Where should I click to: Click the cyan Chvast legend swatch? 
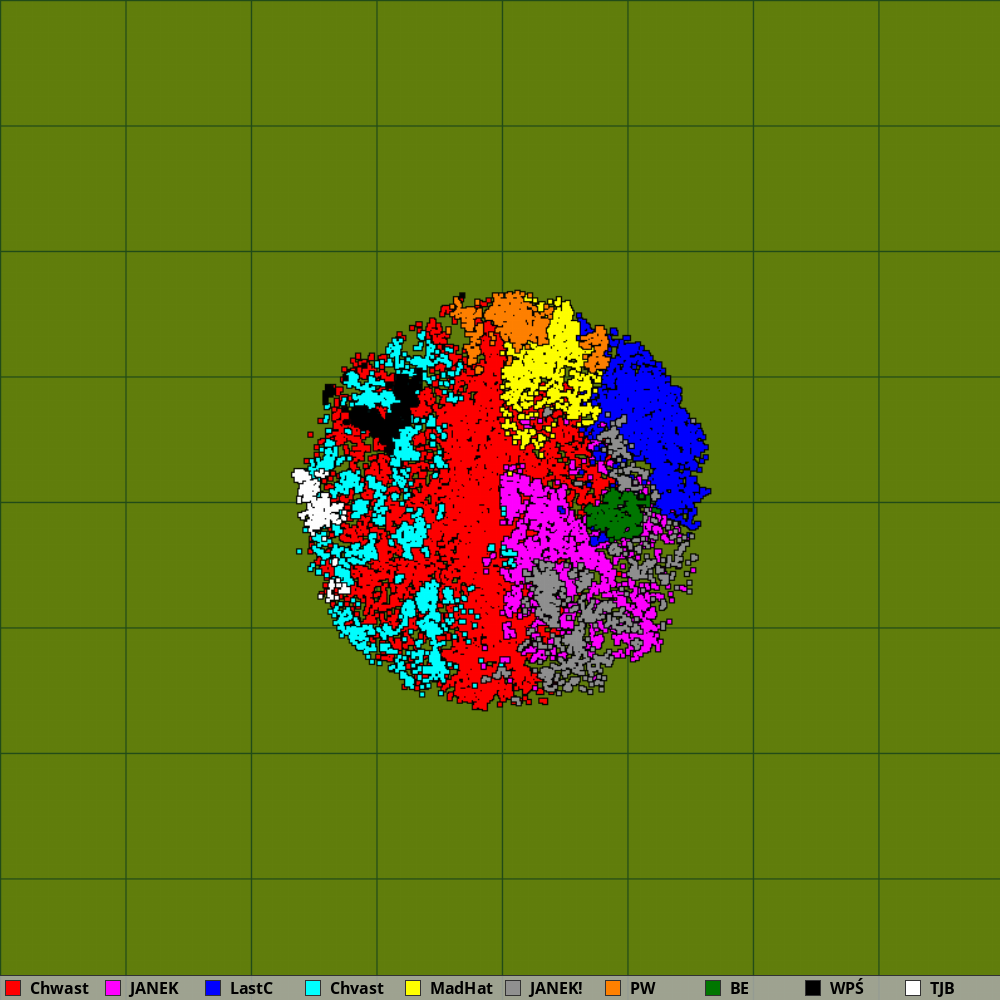(313, 988)
